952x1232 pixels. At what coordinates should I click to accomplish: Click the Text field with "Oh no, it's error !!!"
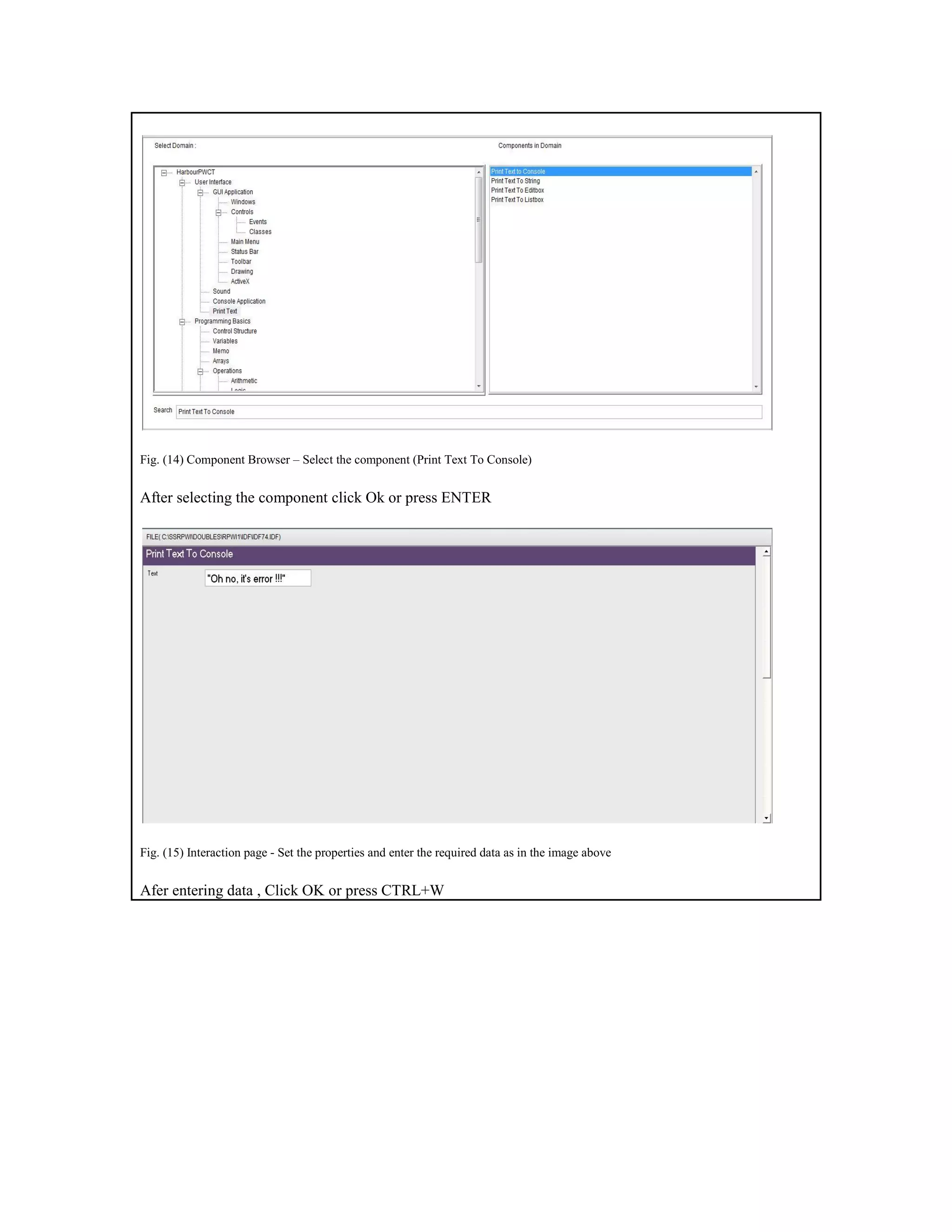pyautogui.click(x=258, y=578)
